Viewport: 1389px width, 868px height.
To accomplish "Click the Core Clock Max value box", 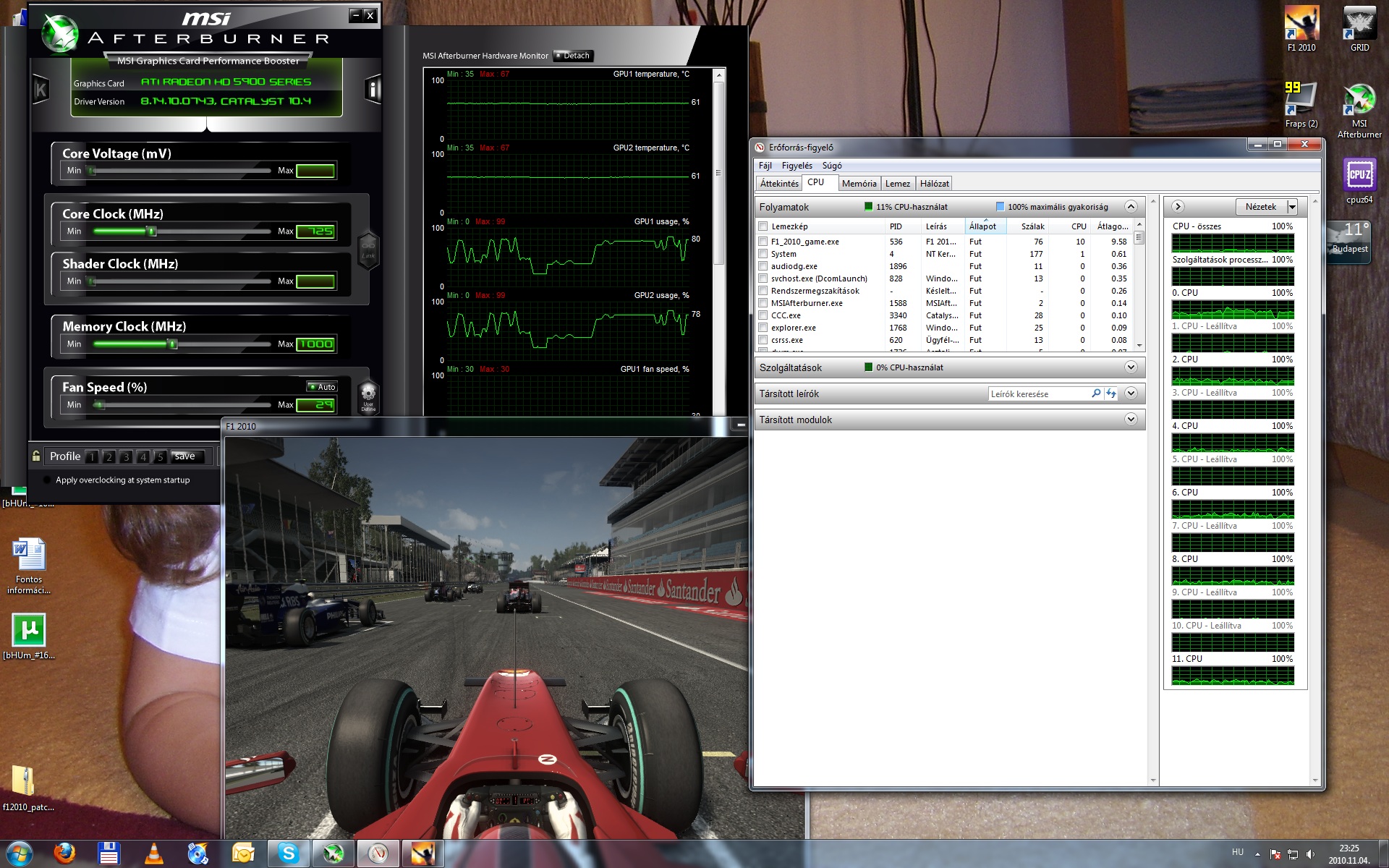I will pos(315,231).
